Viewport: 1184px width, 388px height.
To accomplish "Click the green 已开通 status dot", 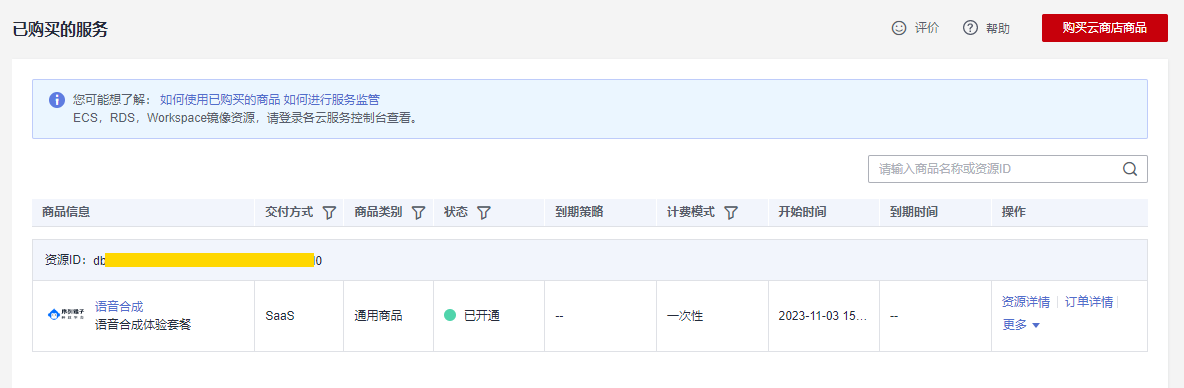I will pyautogui.click(x=450, y=316).
